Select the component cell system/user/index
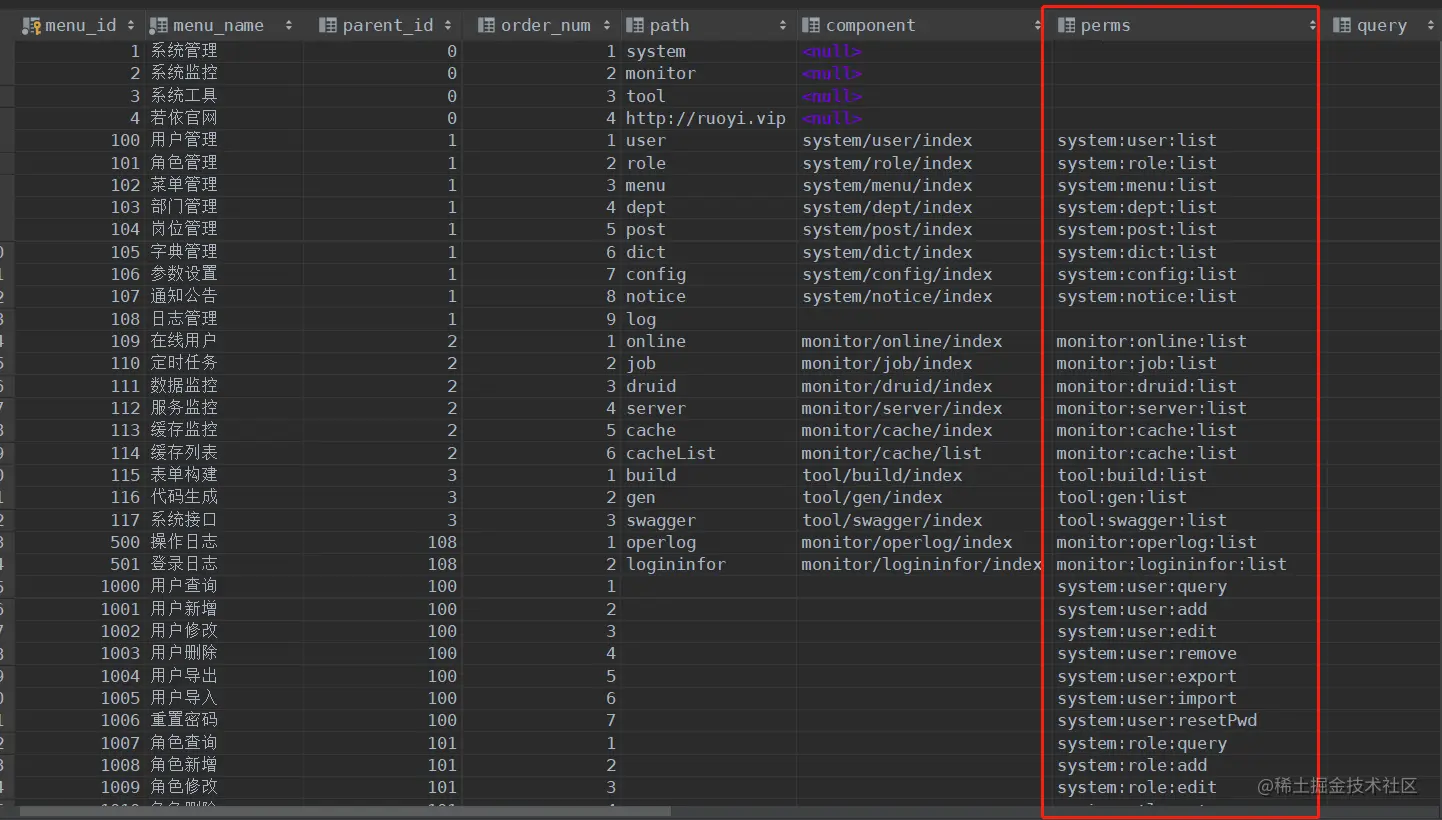The width and height of the screenshot is (1442, 820). pyautogui.click(x=887, y=140)
